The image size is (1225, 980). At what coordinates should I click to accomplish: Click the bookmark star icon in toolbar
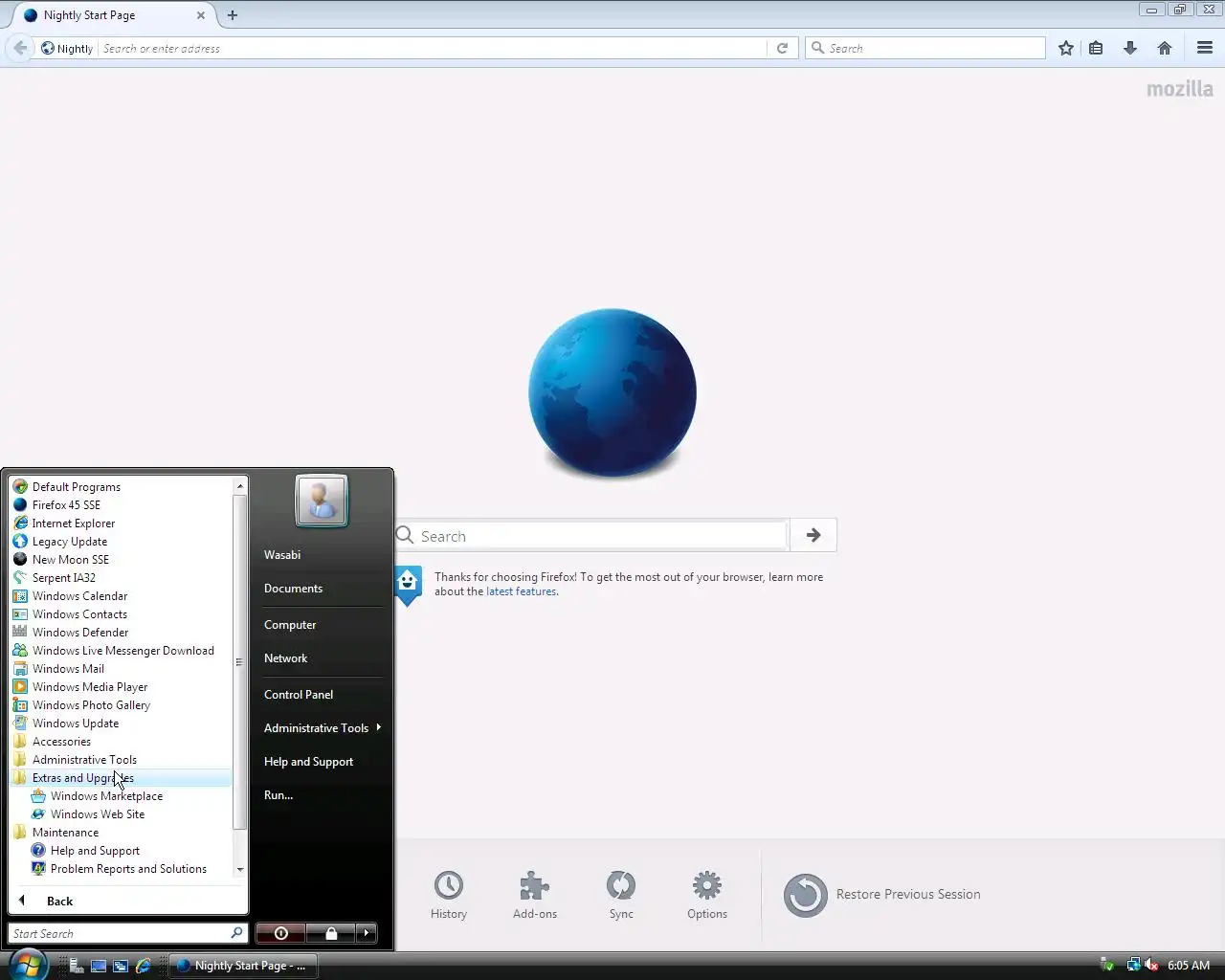(1065, 48)
